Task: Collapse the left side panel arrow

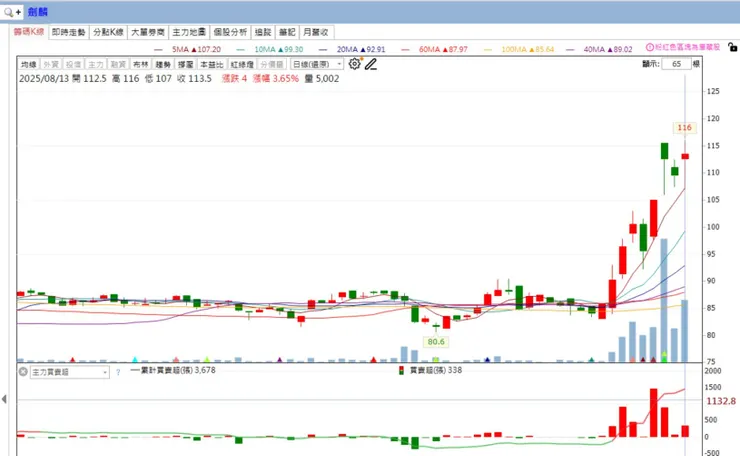Action: tap(4, 399)
